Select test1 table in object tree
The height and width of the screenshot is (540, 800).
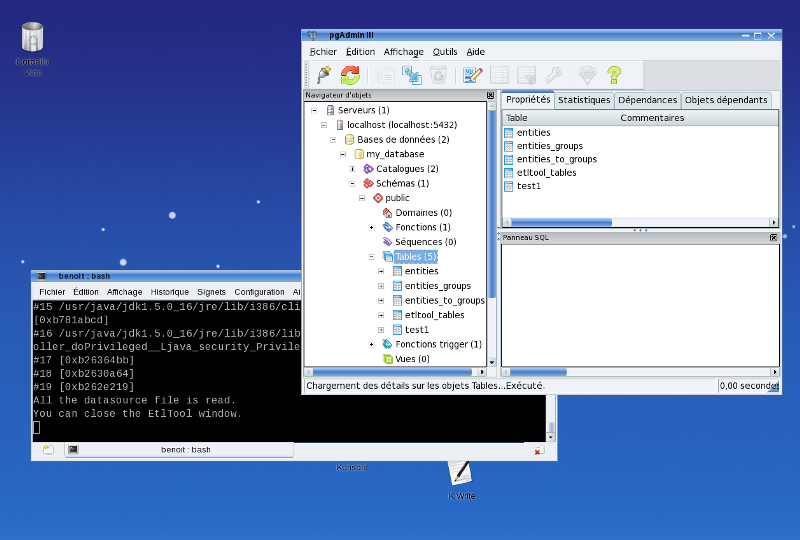pos(416,329)
